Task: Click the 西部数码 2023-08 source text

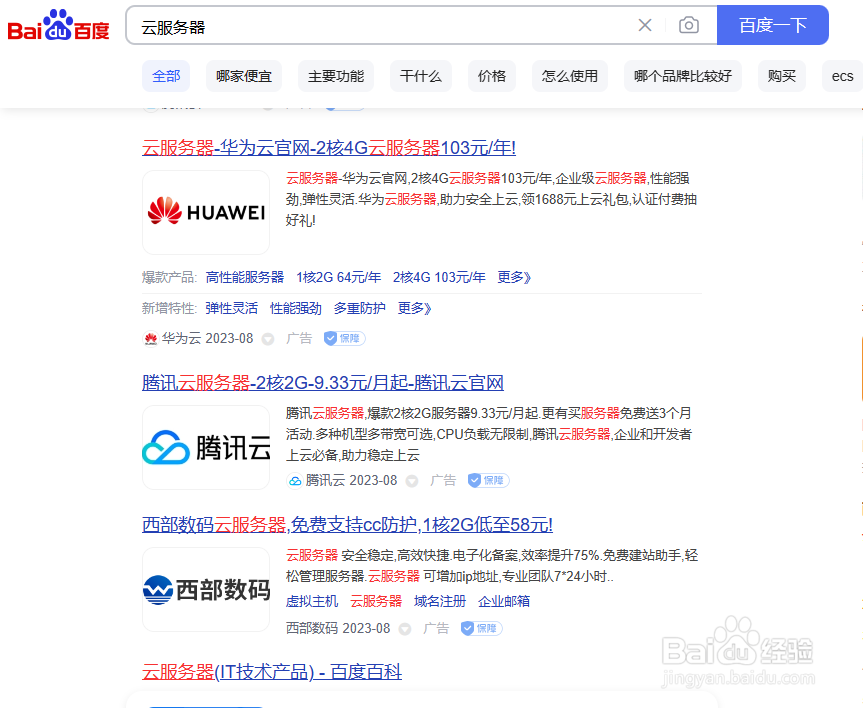Action: click(338, 628)
